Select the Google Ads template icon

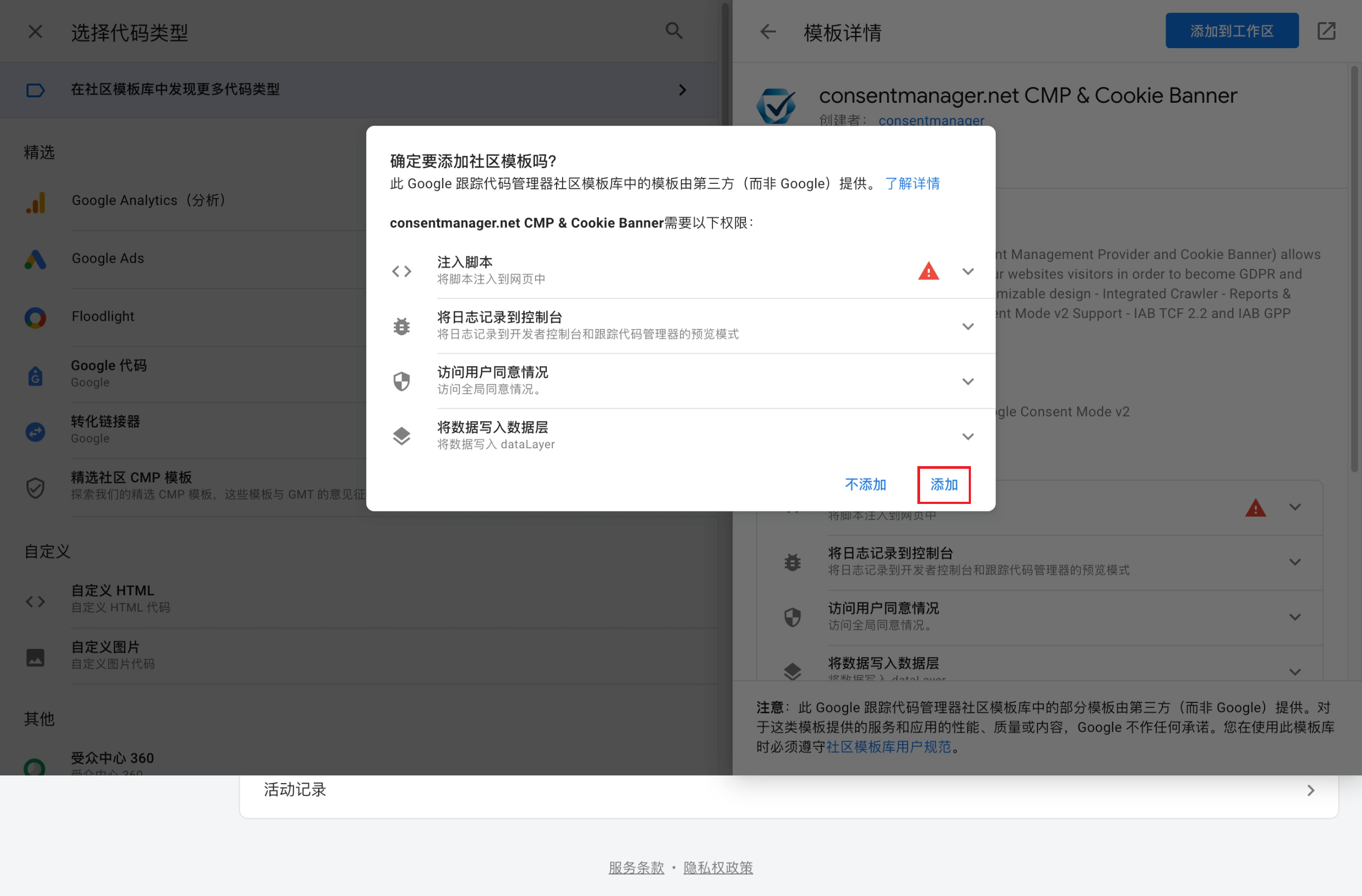coord(36,260)
